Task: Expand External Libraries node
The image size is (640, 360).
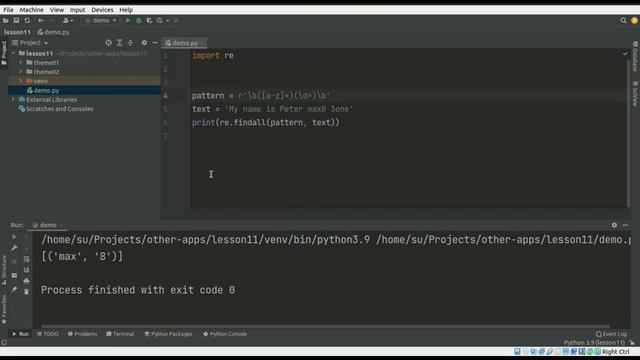Action: click(x=13, y=100)
